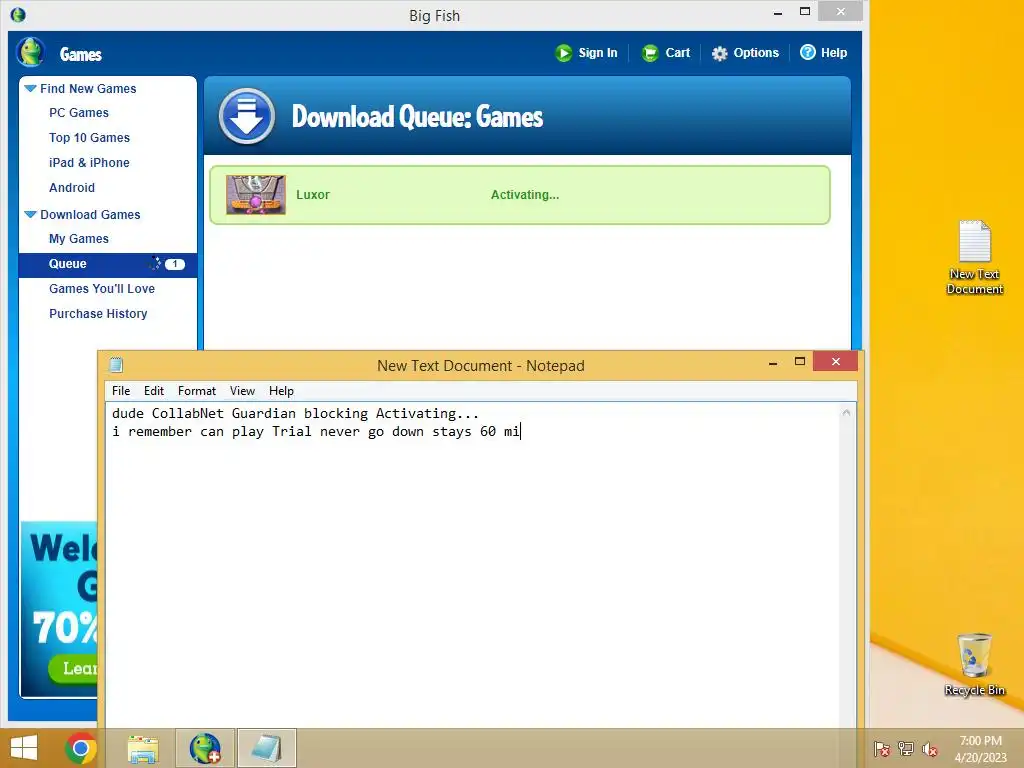This screenshot has height=768, width=1024.
Task: Click the Luxor game title
Action: [313, 195]
